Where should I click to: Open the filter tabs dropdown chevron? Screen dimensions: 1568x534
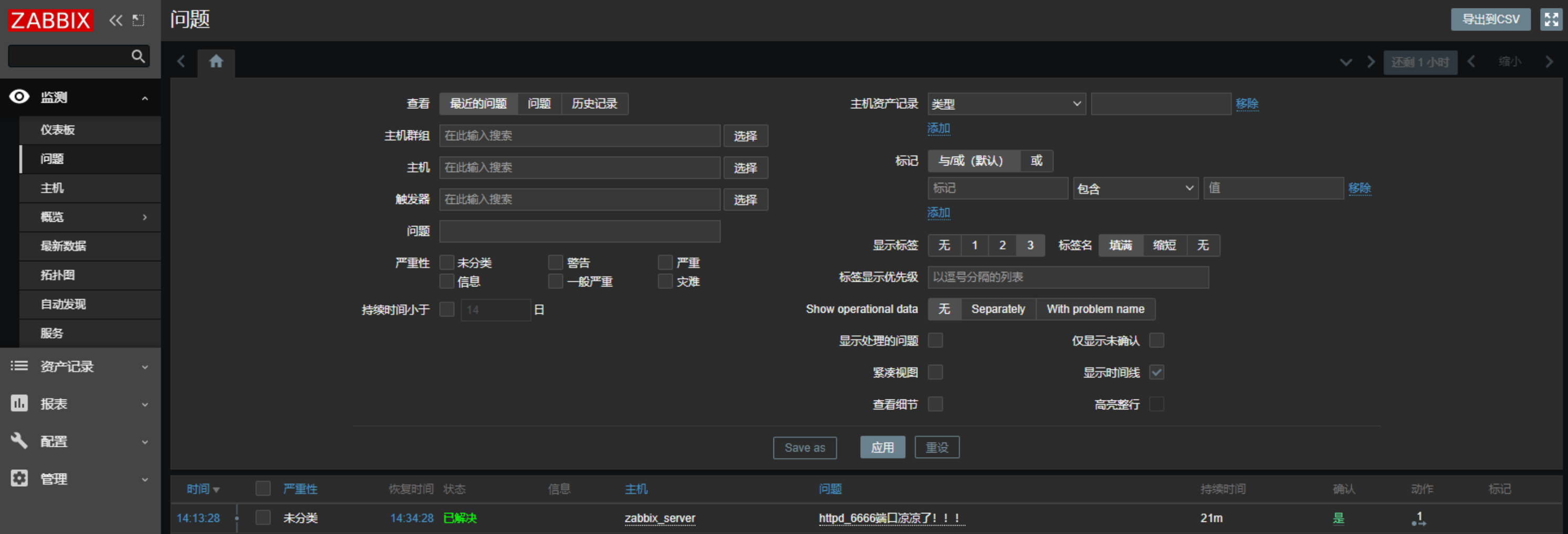coord(1346,61)
